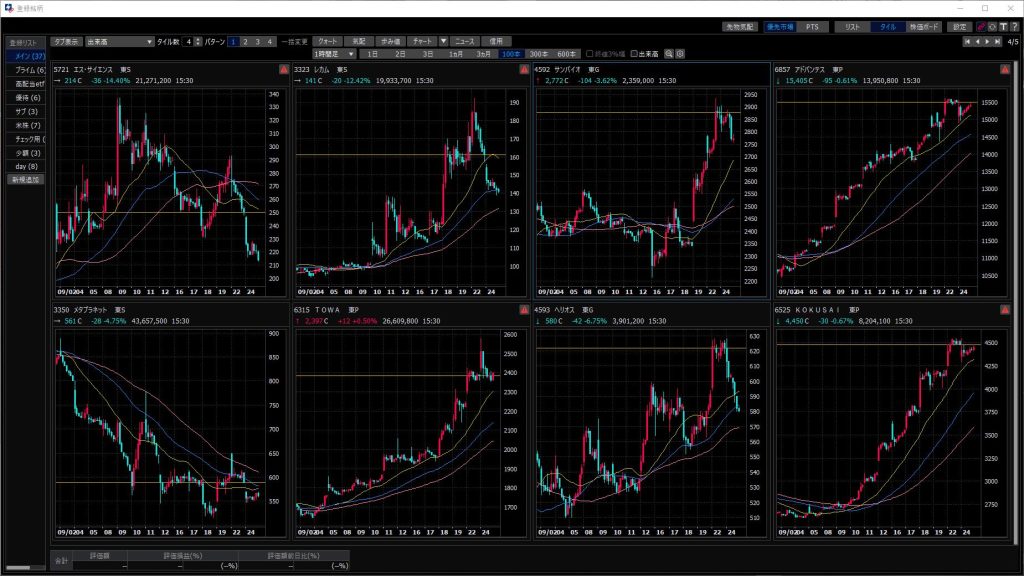Click the pink link icon beside 設定
Image resolution: width=1024 pixels, height=576 pixels.
click(x=981, y=27)
